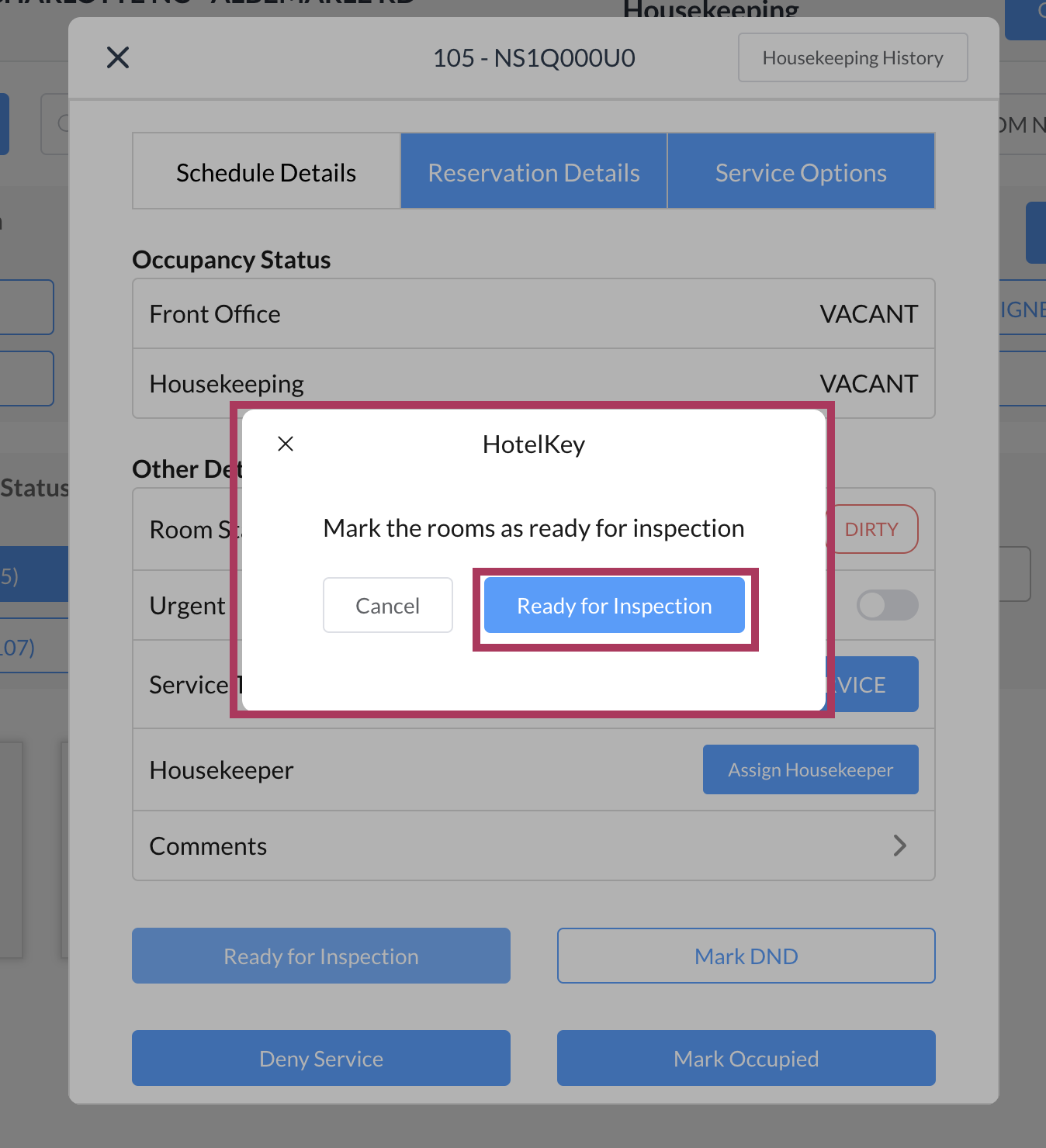Open Housekeeping History
Viewport: 1046px width, 1148px height.
click(x=852, y=57)
